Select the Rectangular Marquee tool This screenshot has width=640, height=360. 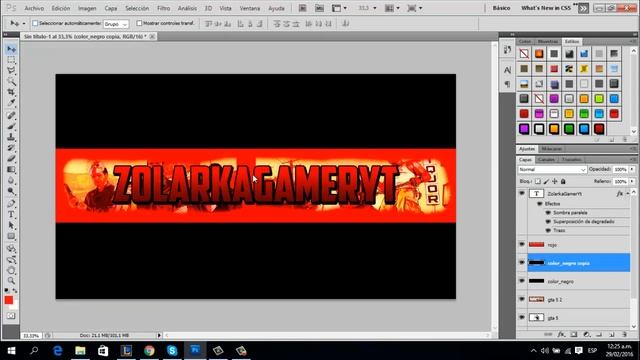[11, 60]
